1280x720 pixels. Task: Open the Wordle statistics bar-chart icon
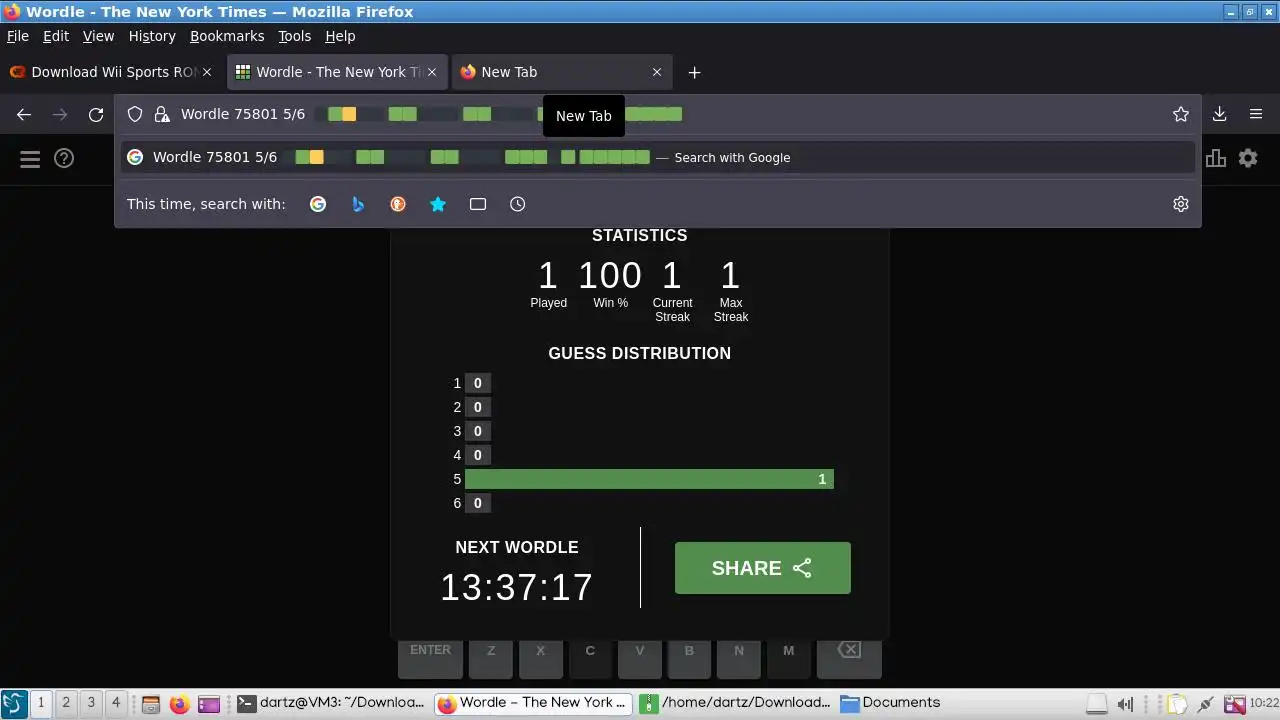[1216, 158]
